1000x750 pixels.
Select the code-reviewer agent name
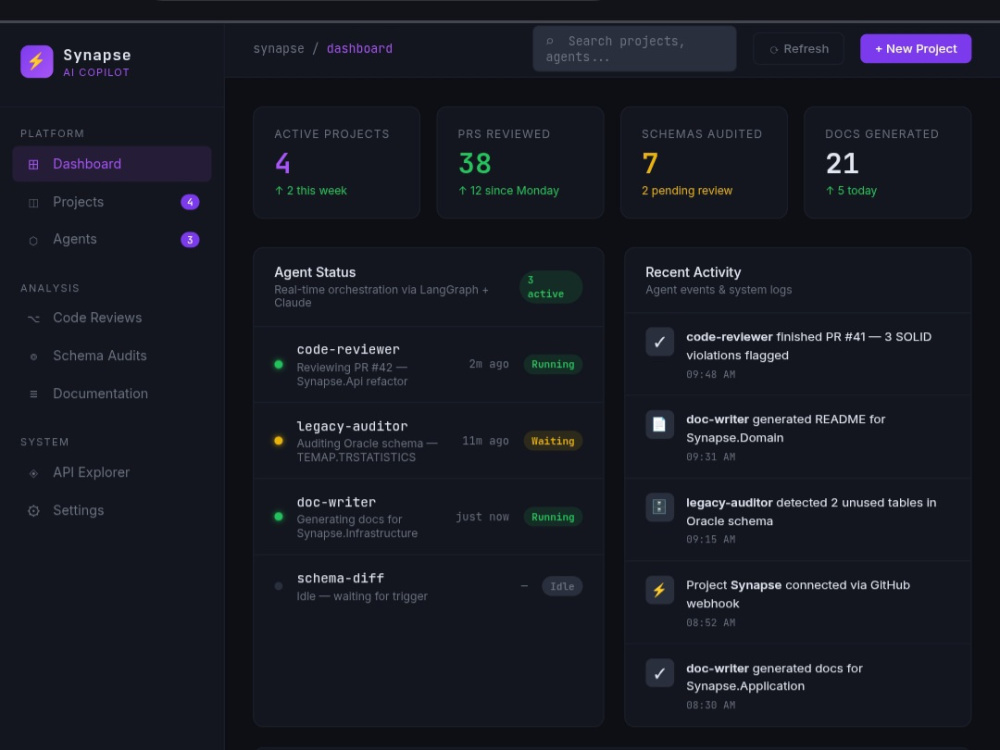click(348, 349)
